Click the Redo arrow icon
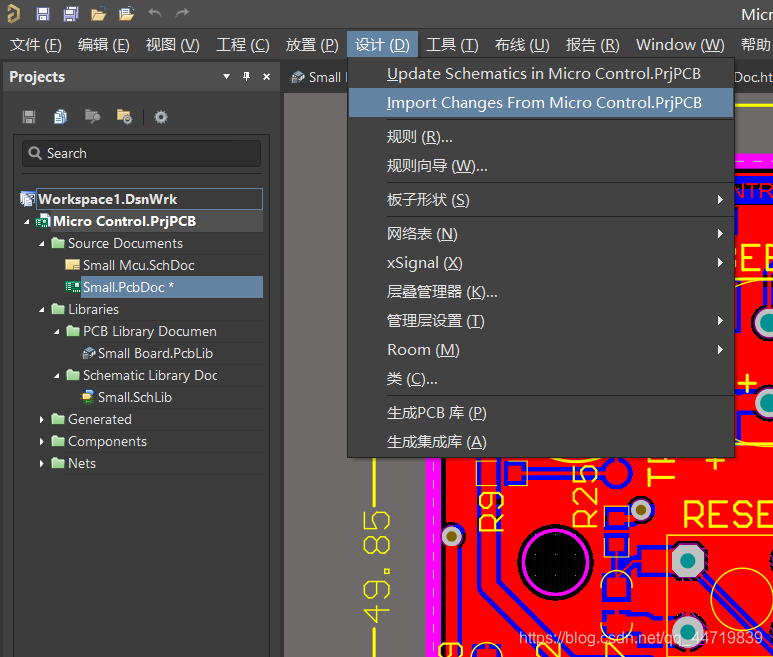This screenshot has width=773, height=657. 182,13
